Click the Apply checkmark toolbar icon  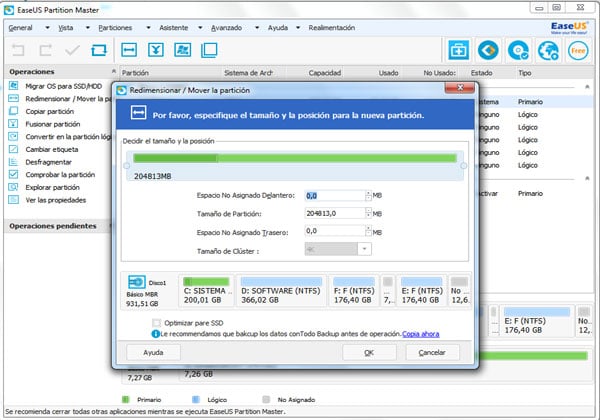point(72,50)
